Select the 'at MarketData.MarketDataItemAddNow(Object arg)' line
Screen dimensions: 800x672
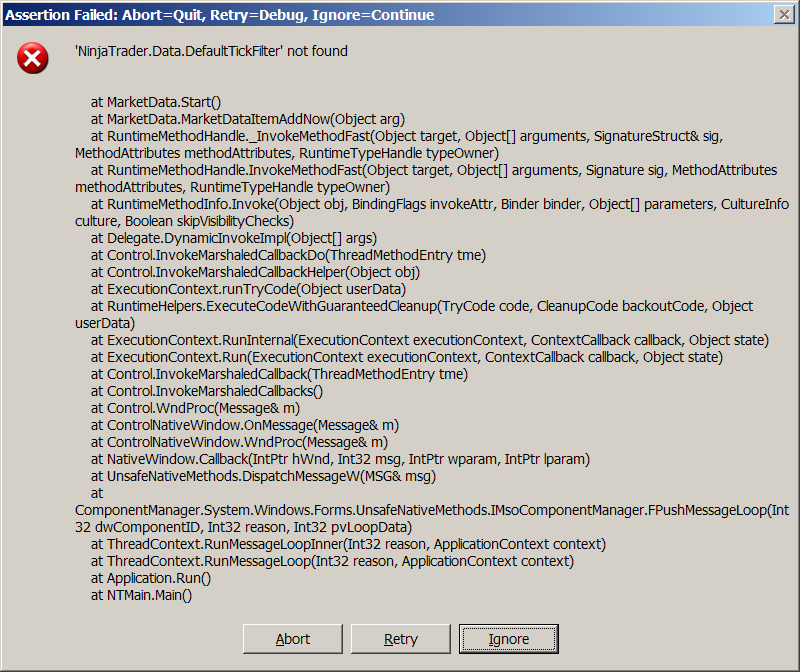click(x=248, y=119)
